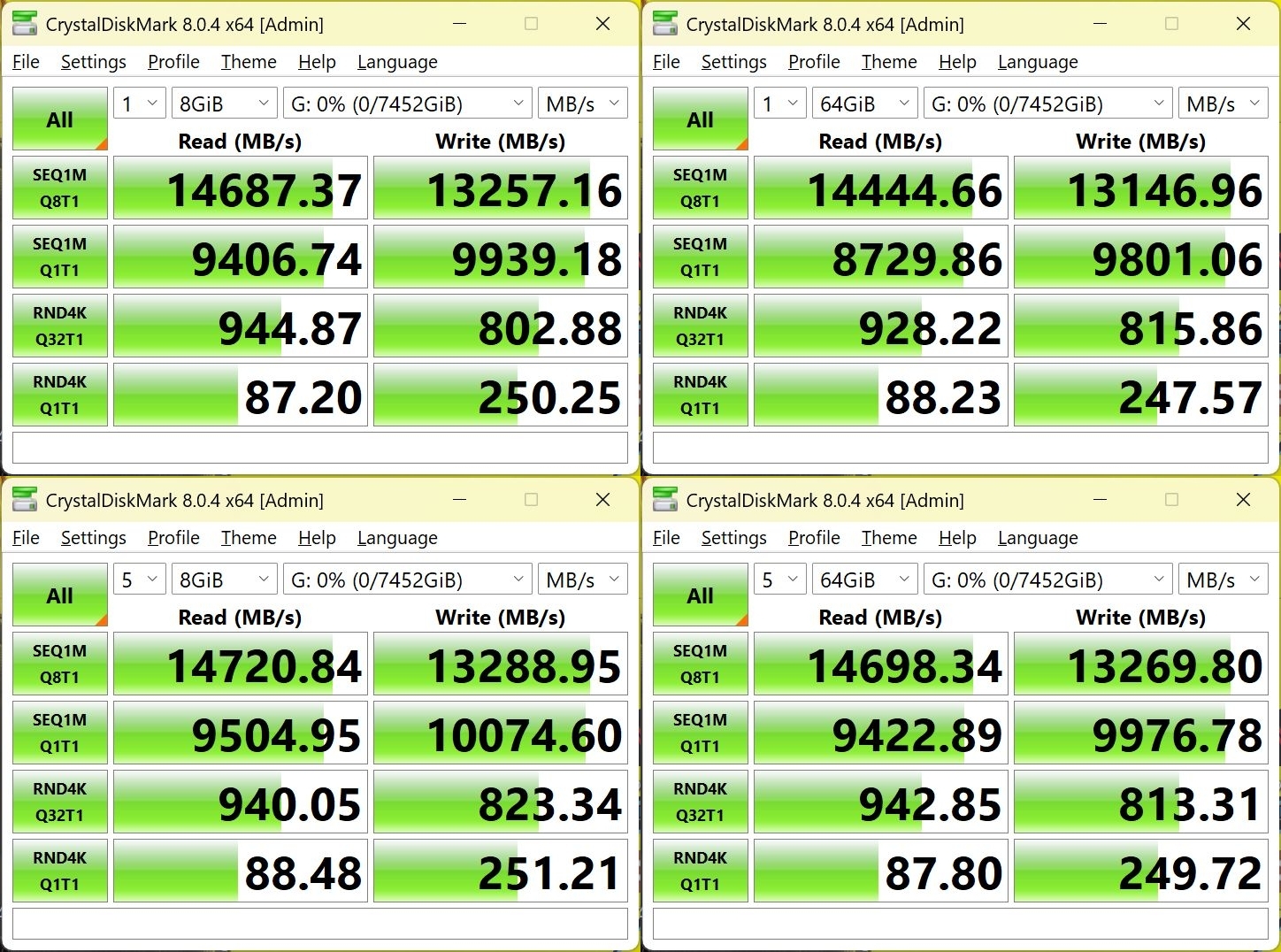Click CrystalDiskMark title icon in 1-run 8GiB window

[25, 24]
